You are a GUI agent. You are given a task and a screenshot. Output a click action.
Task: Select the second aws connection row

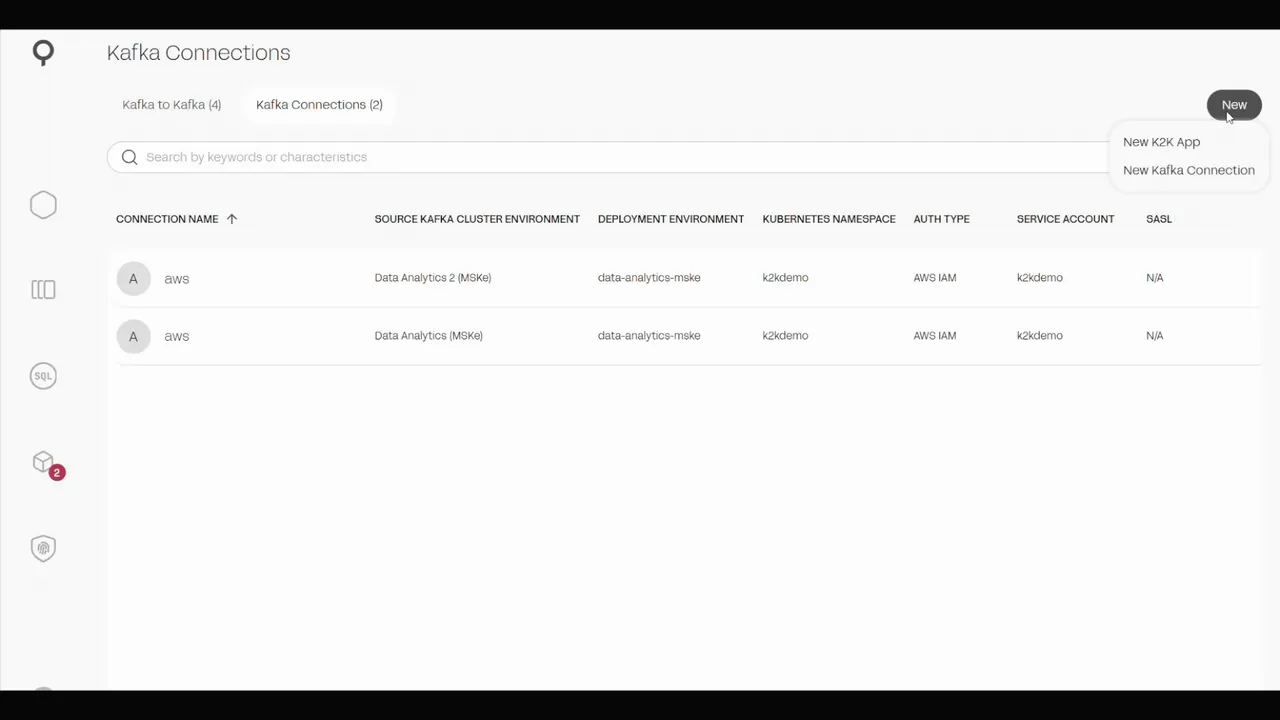(600, 335)
